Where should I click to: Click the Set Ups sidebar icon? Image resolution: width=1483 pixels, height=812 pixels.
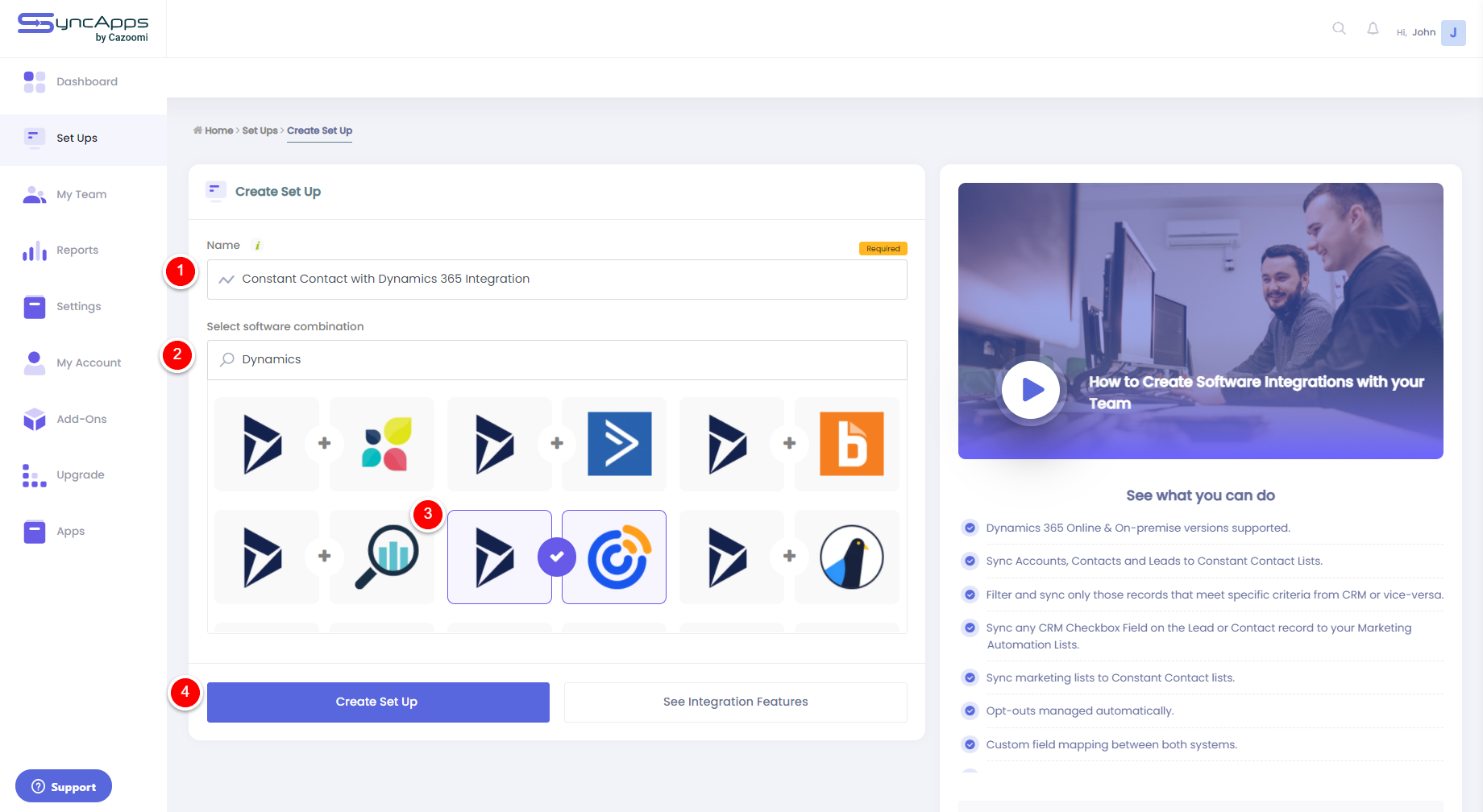tap(34, 138)
